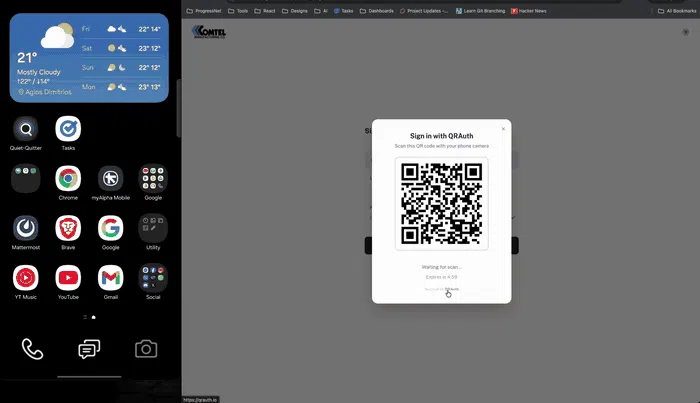Click the Waiting for scan status text

click(442, 267)
